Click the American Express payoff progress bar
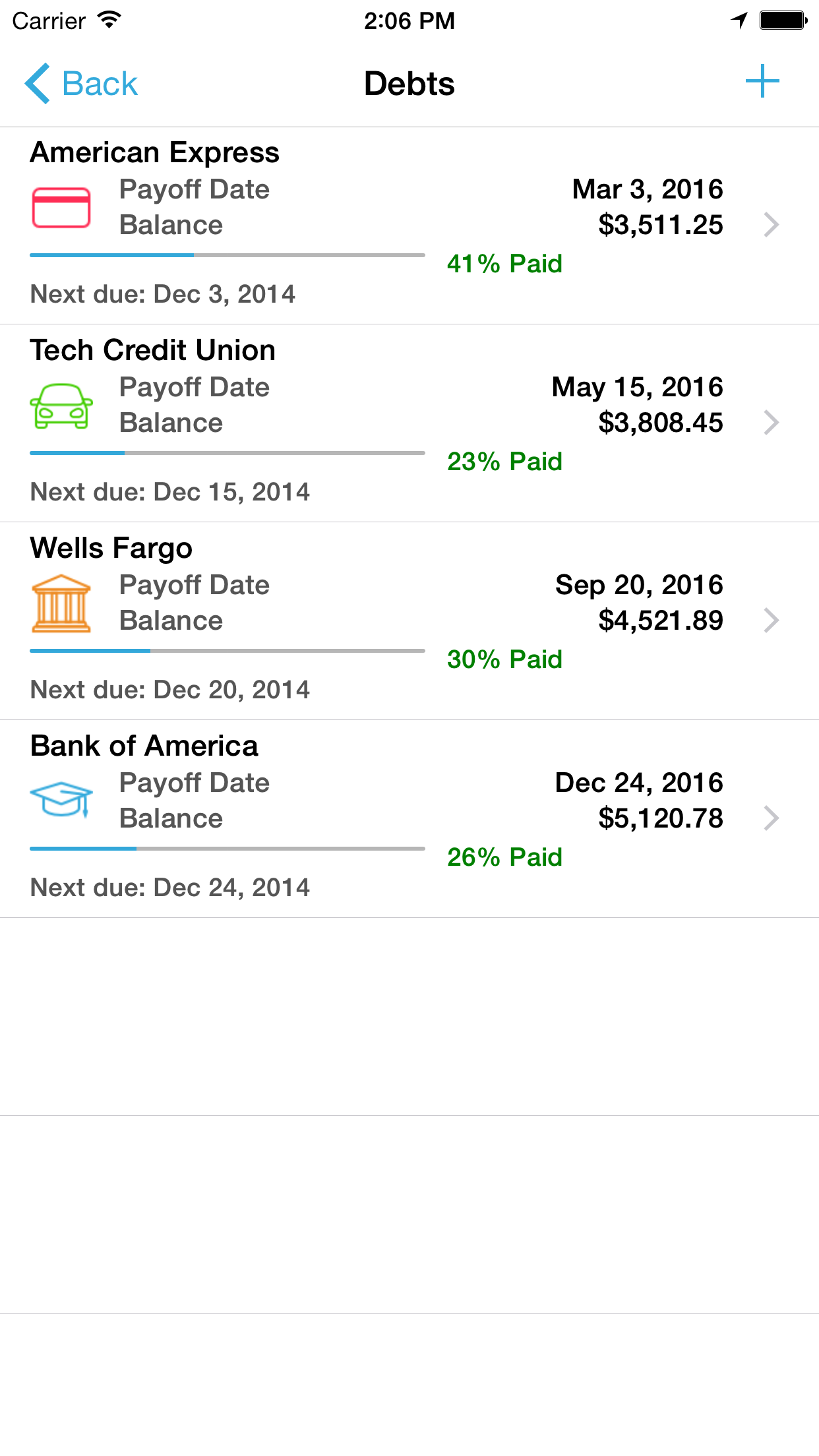 point(228,255)
